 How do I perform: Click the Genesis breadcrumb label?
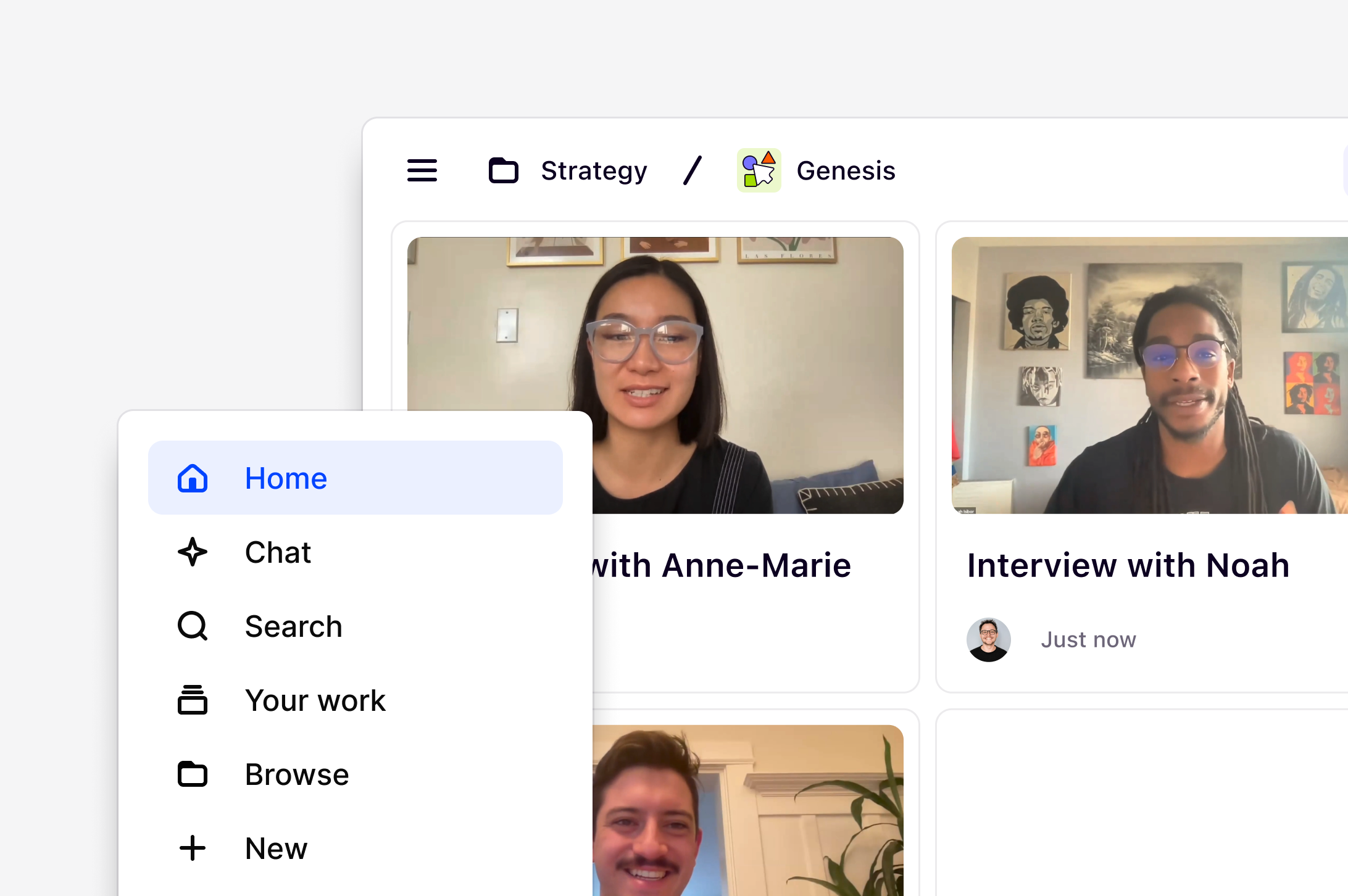pyautogui.click(x=846, y=170)
